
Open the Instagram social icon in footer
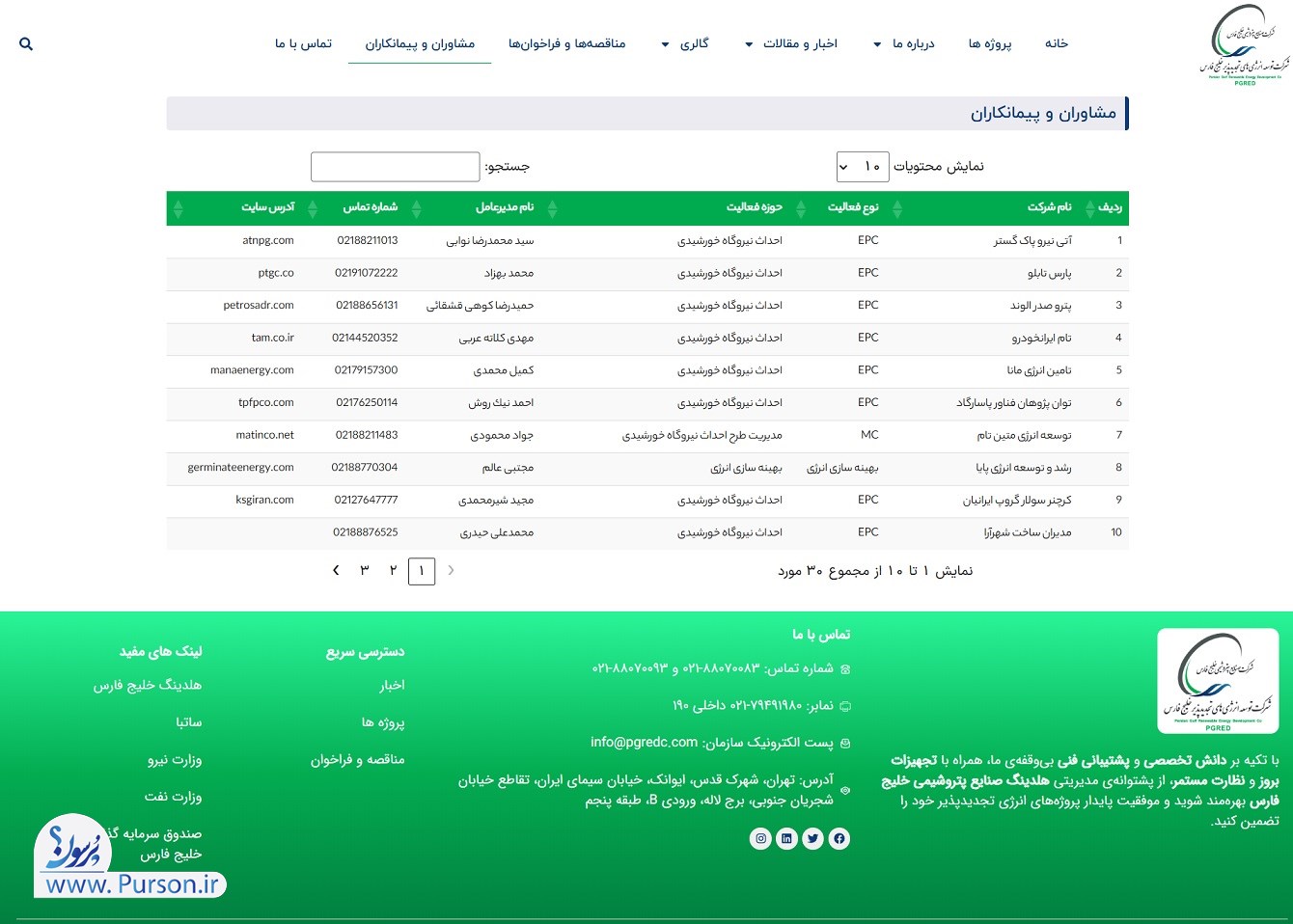tap(760, 838)
